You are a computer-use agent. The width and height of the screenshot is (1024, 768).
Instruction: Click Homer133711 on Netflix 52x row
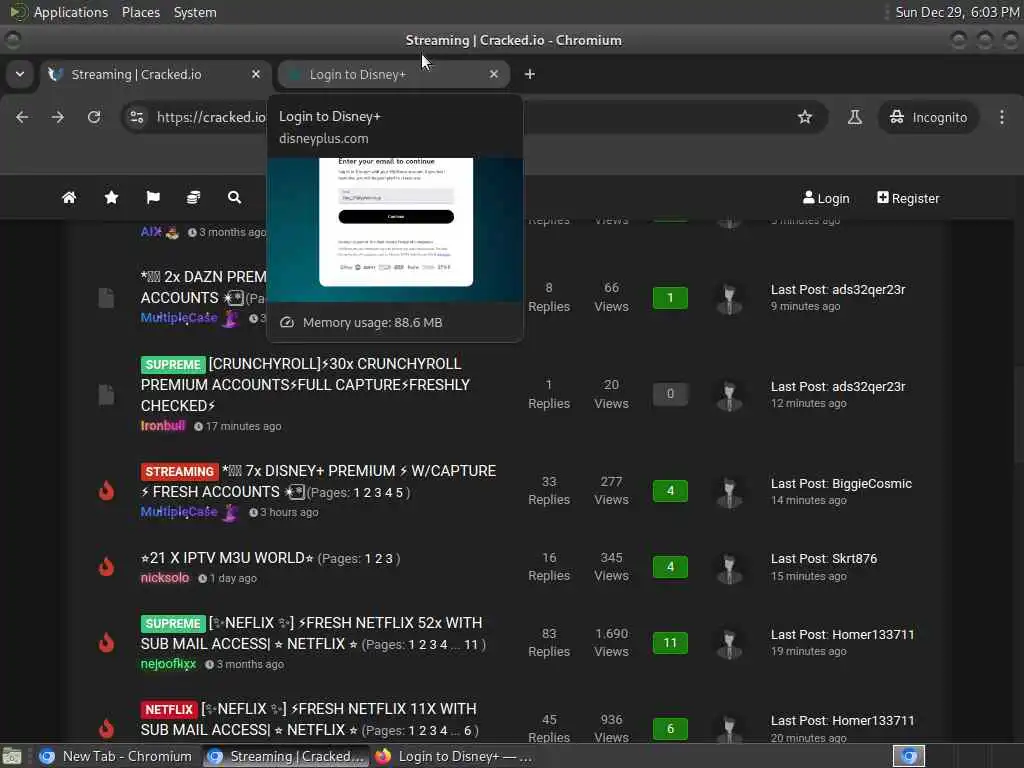873,635
